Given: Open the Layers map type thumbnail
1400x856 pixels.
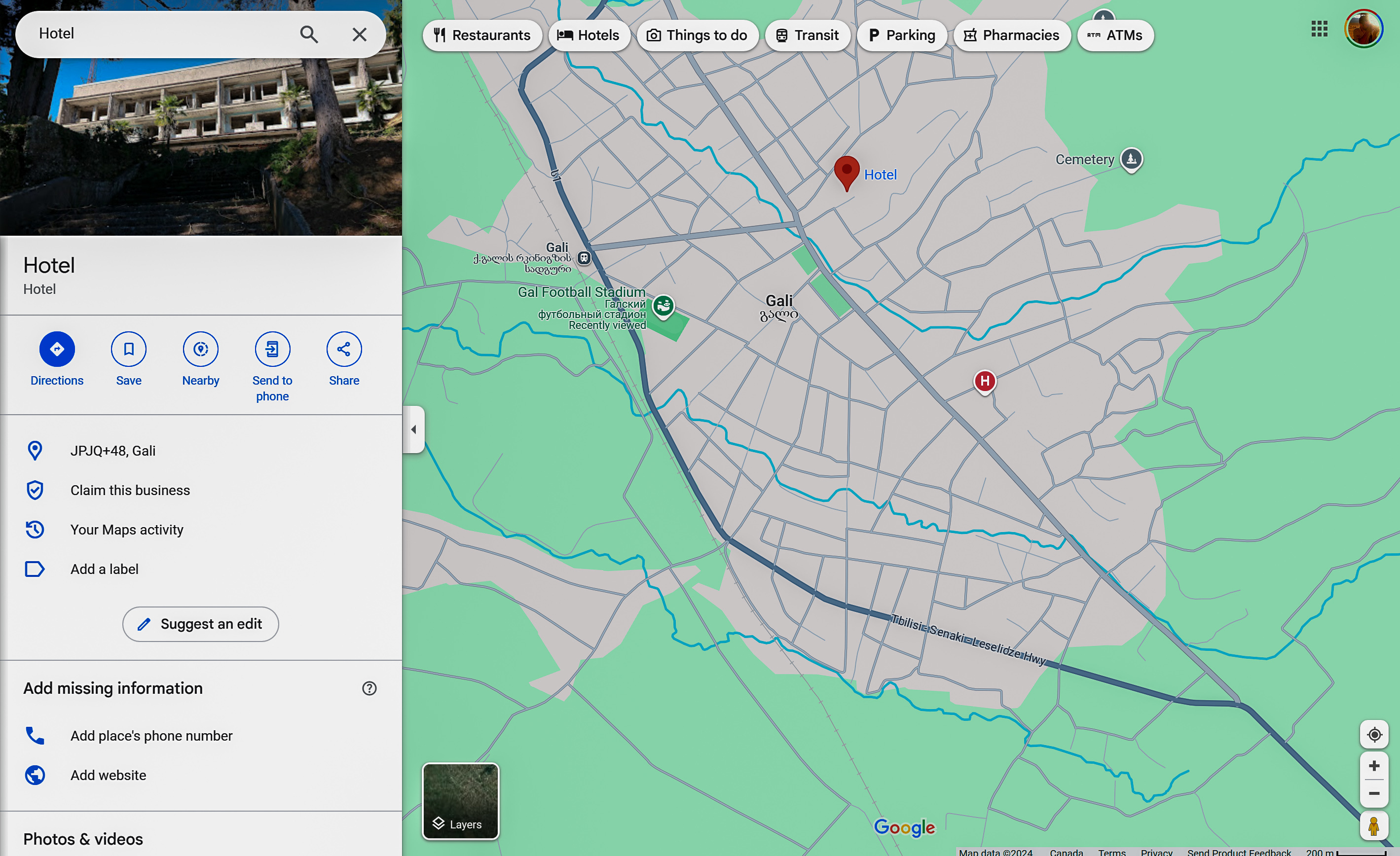Looking at the screenshot, I should tap(460, 801).
